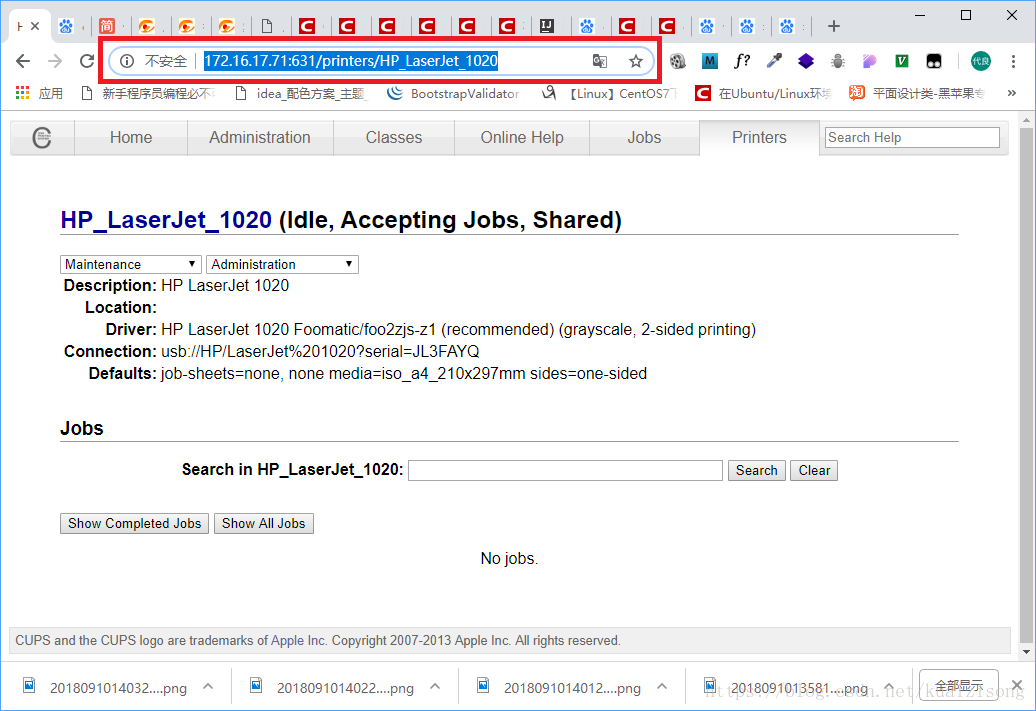Go to the Classes tab
This screenshot has height=711, width=1036.
click(x=394, y=137)
